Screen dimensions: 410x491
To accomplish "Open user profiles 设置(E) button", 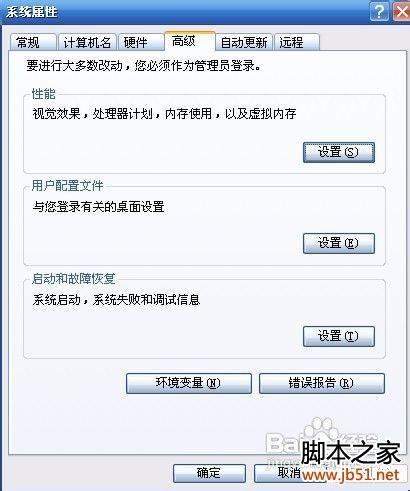I will point(339,243).
